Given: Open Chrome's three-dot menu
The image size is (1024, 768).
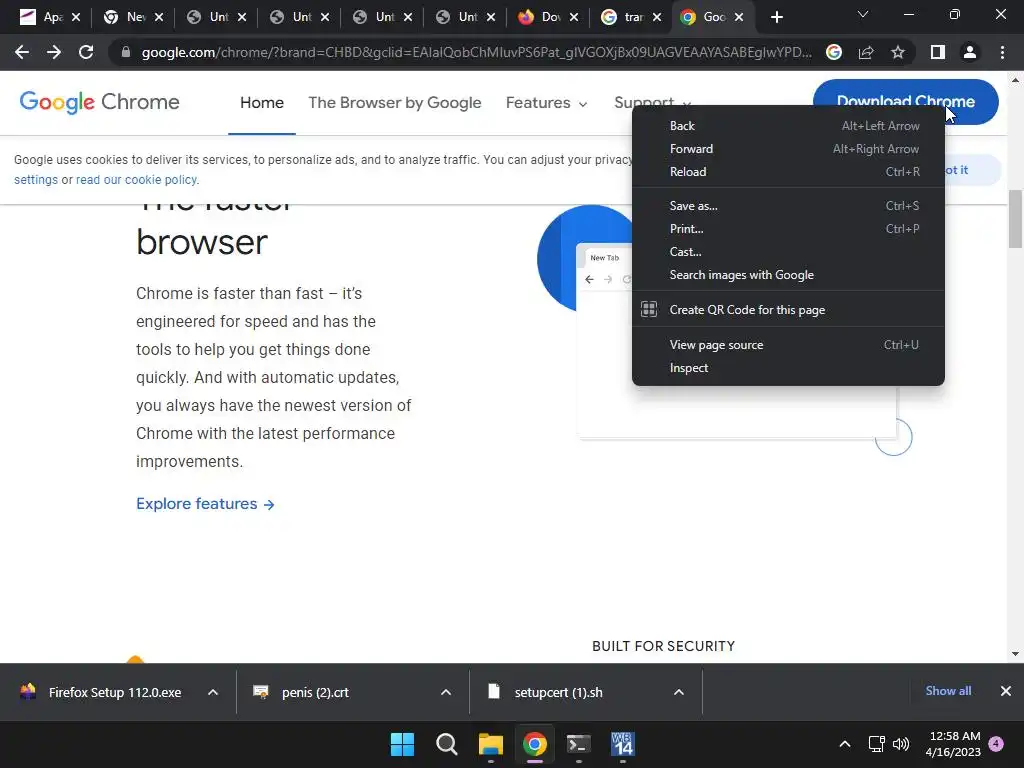Looking at the screenshot, I should (x=1002, y=52).
